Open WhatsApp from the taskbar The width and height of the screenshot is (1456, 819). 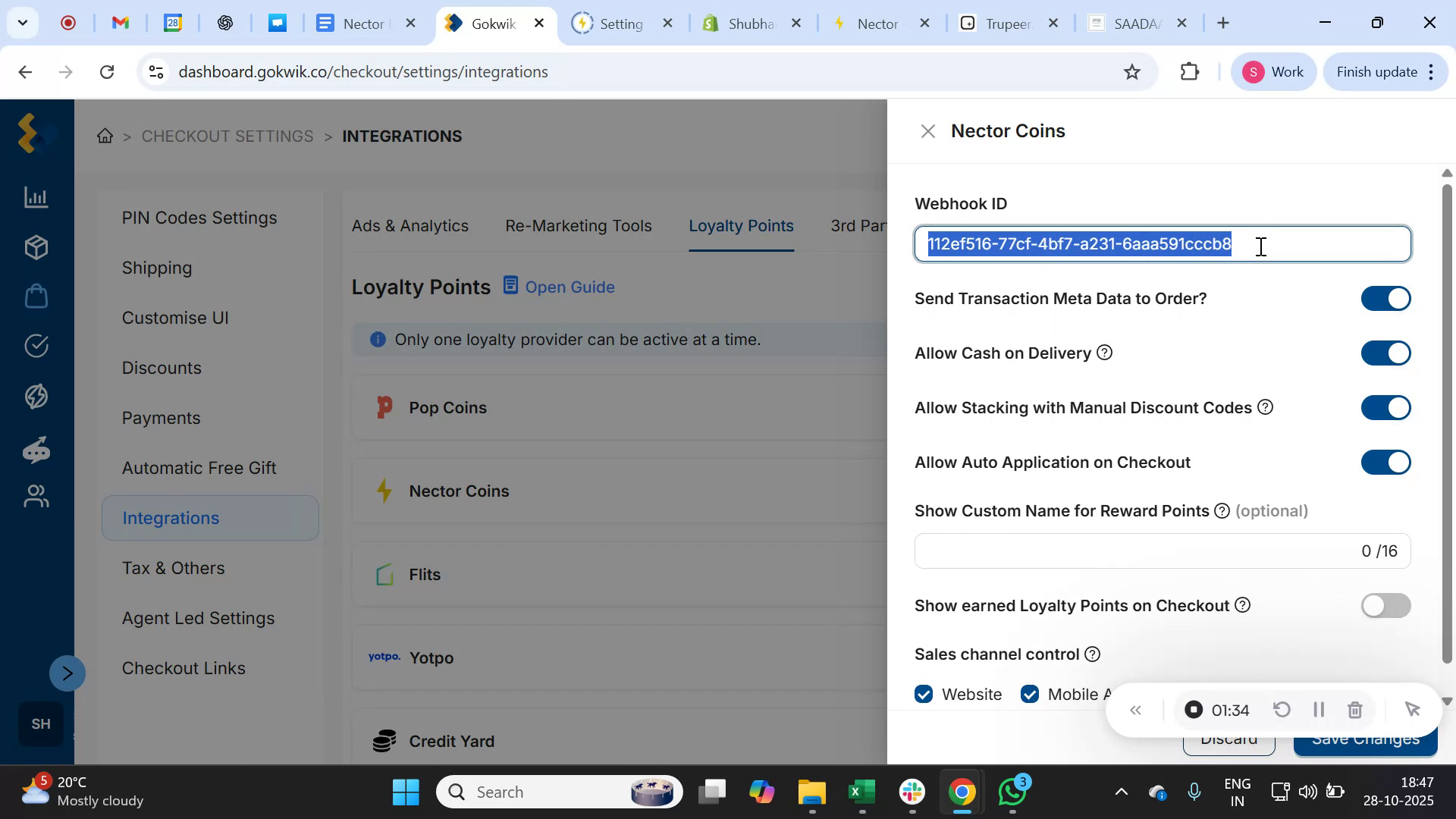[1012, 791]
